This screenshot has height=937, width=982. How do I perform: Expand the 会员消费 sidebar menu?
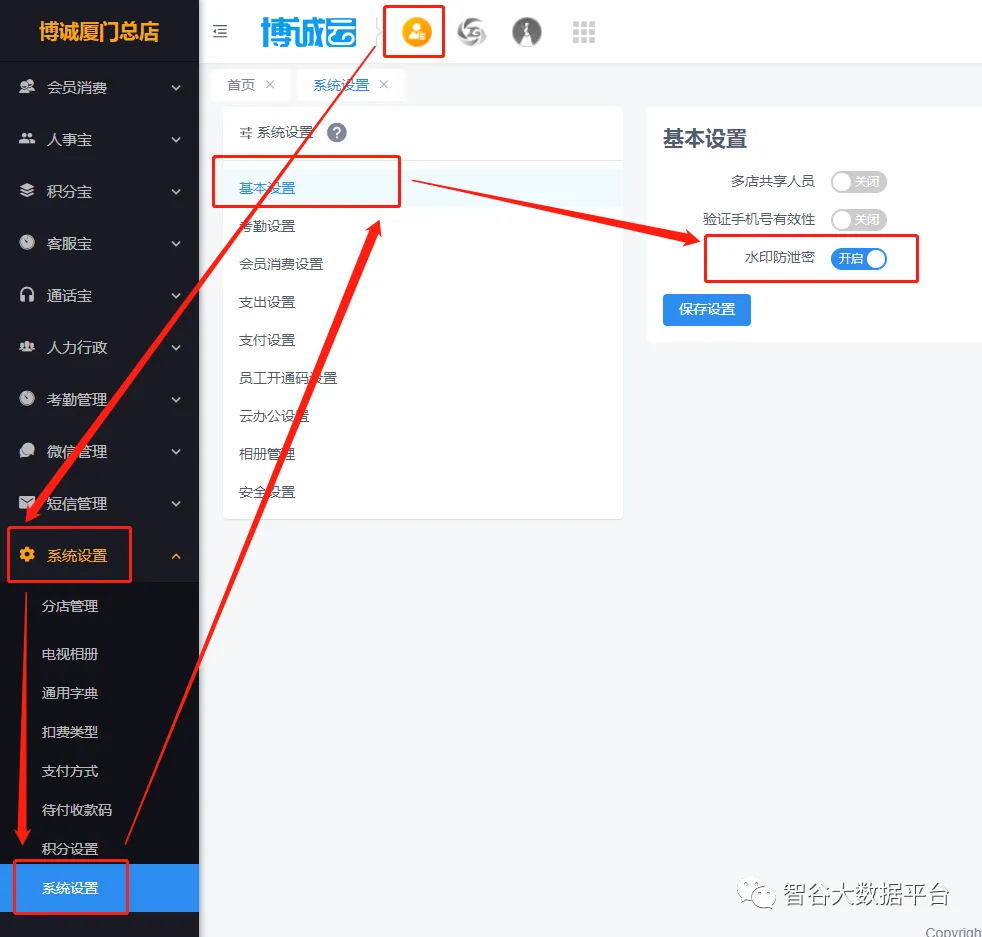[x=99, y=88]
